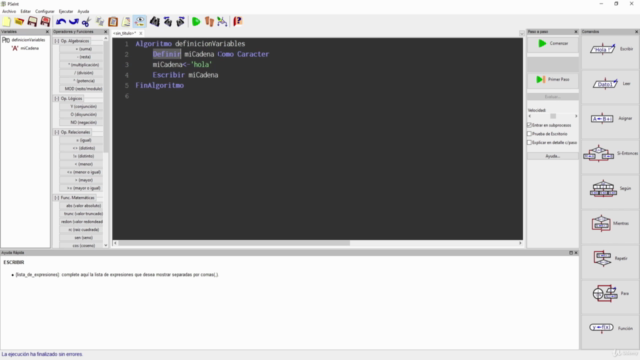Click the Find Previous binoculars icon

[x=167, y=22]
